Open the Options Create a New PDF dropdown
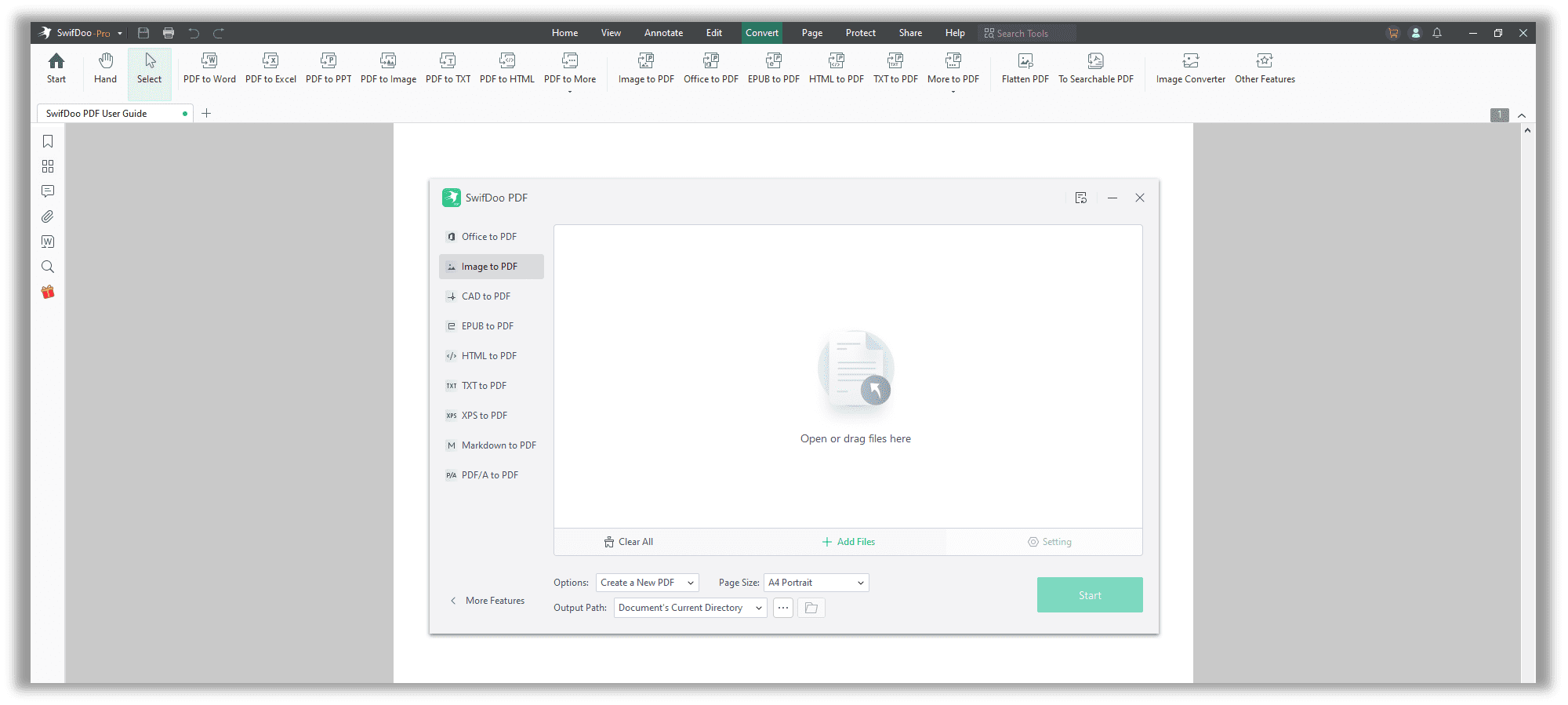 coord(647,583)
